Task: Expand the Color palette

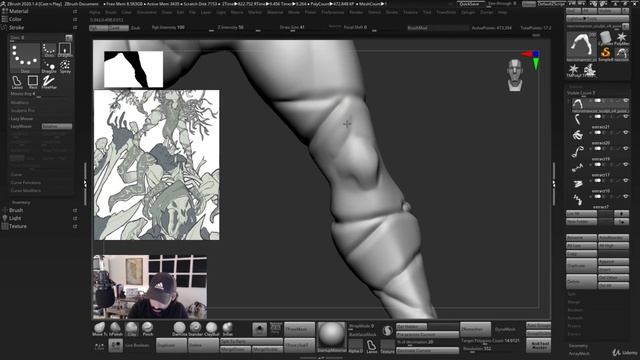Action: [x=16, y=19]
